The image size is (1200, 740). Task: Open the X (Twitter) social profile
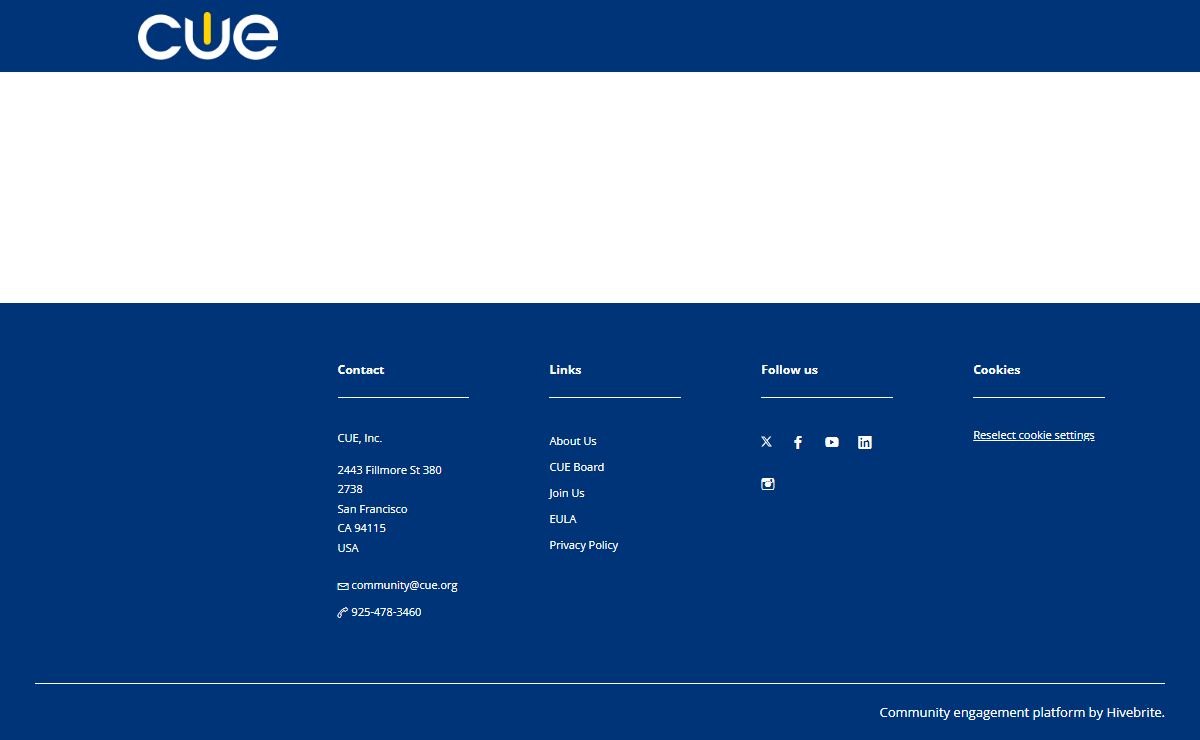point(766,442)
